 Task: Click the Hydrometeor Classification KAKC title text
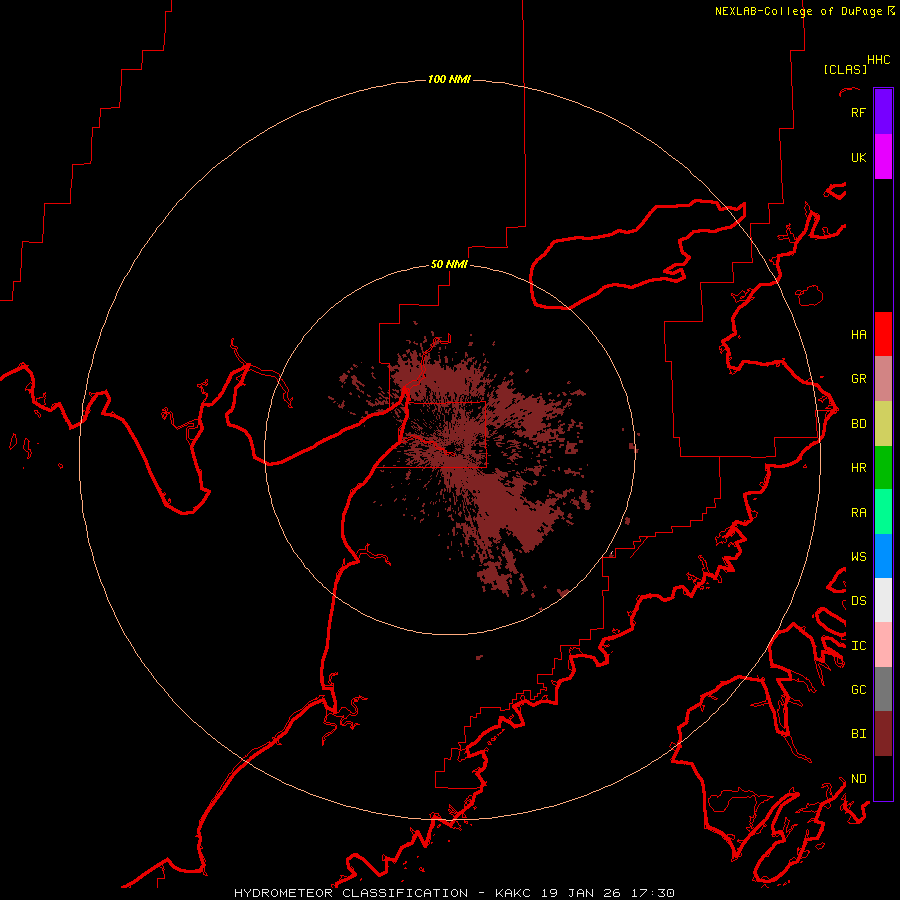pos(454,893)
